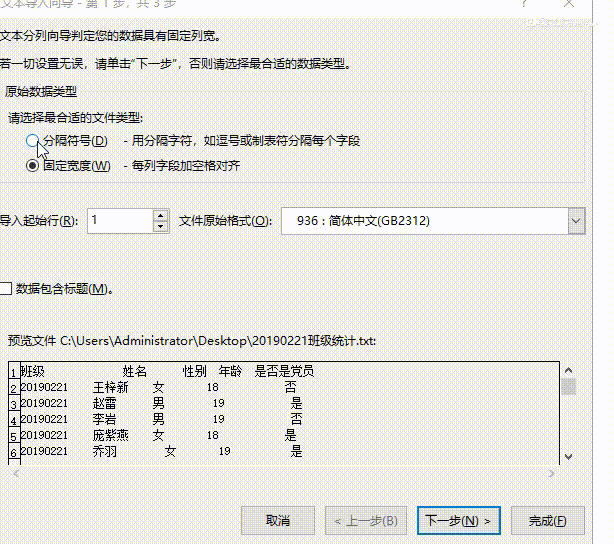The width and height of the screenshot is (614, 544).
Task: Click the 完成(F) button
Action: (547, 521)
